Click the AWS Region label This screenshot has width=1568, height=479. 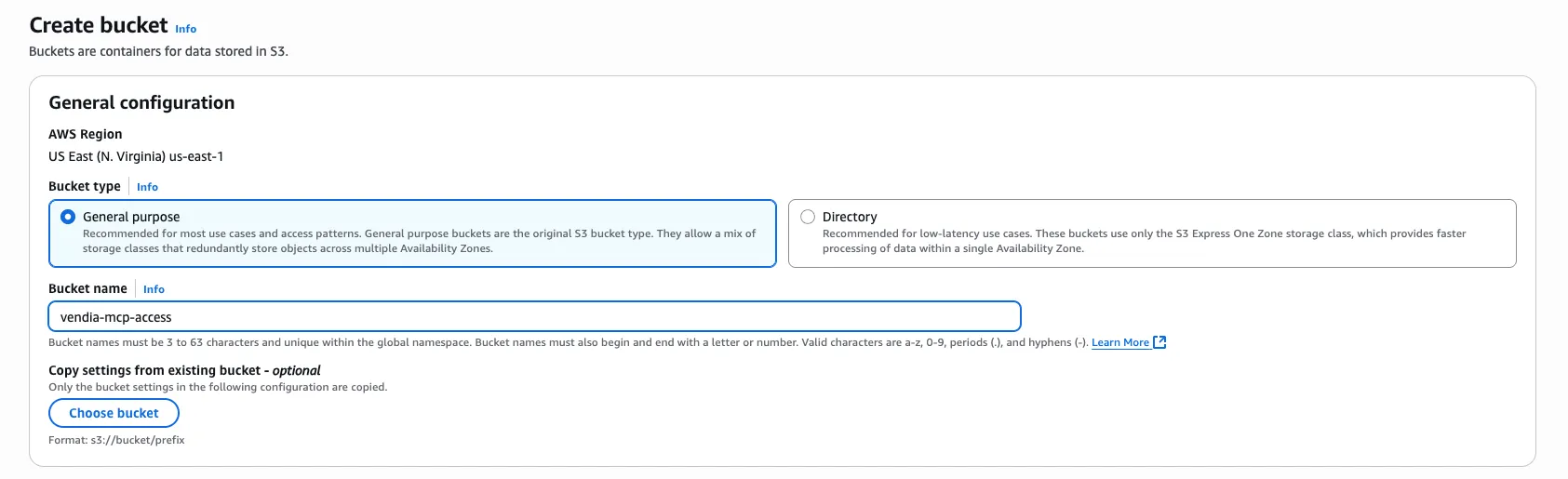(86, 134)
